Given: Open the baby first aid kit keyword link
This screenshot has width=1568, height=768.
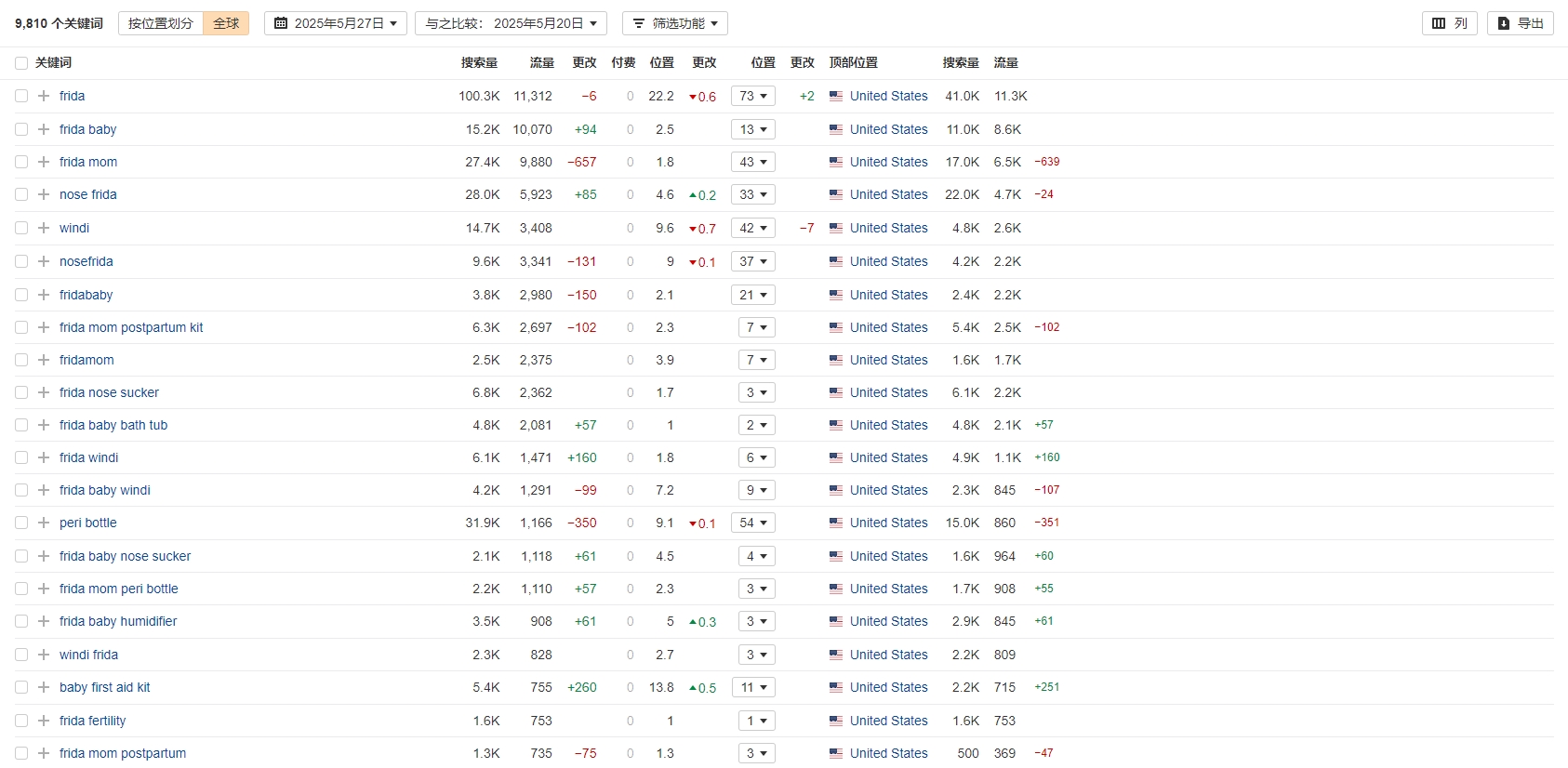Looking at the screenshot, I should coord(104,687).
